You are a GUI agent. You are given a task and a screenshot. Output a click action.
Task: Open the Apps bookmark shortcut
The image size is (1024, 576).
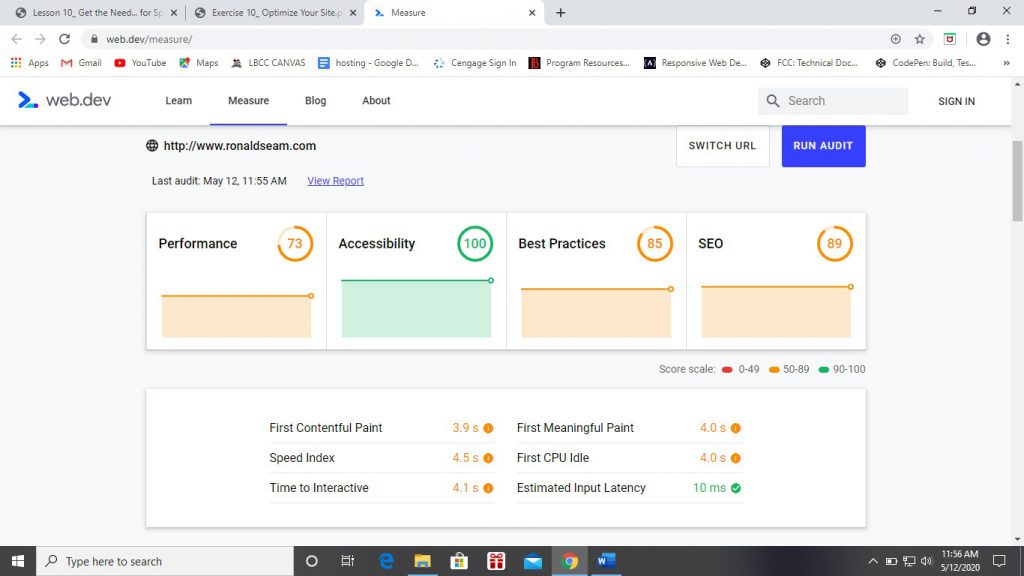tap(30, 63)
